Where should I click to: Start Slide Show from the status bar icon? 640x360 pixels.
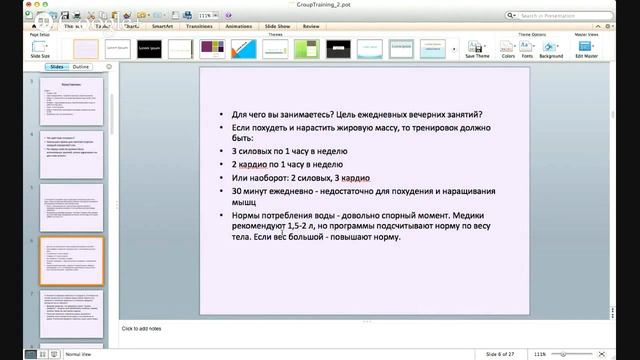tap(54, 354)
